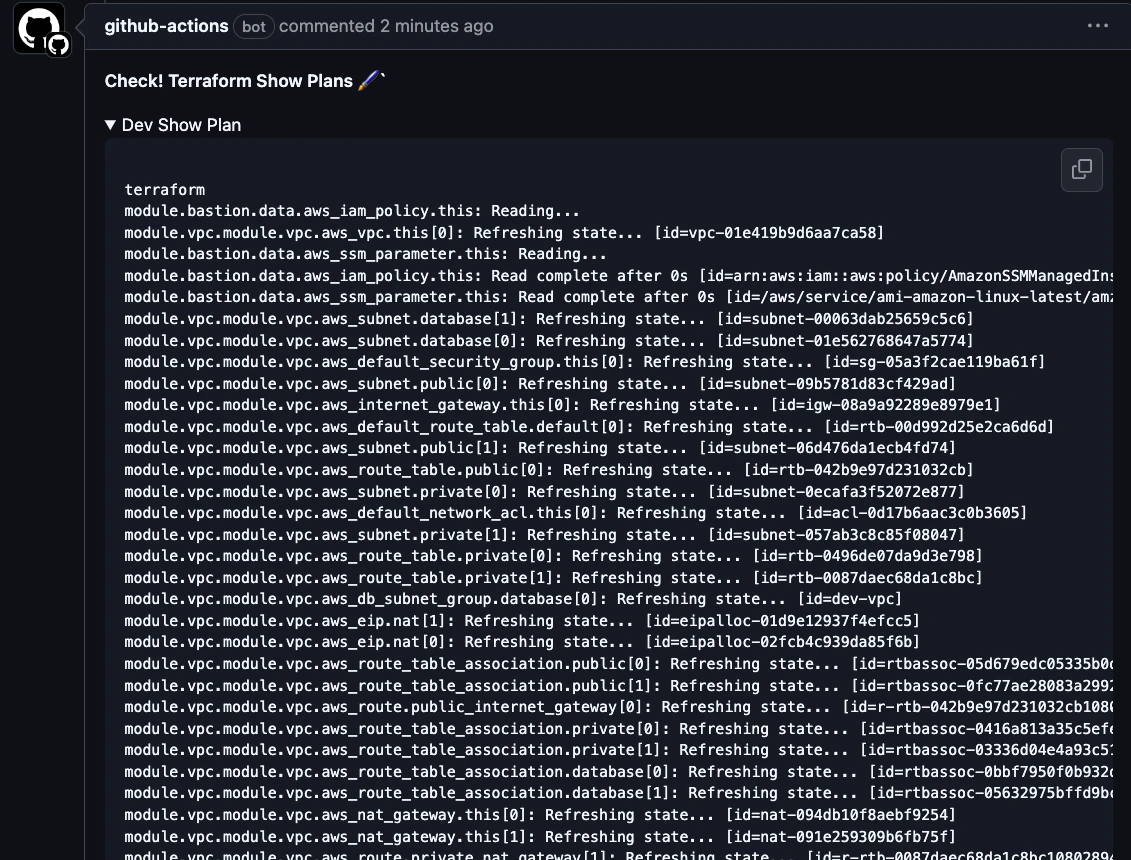This screenshot has height=860, width=1131.
Task: Click the route_table_association.private[0] line
Action: (618, 729)
